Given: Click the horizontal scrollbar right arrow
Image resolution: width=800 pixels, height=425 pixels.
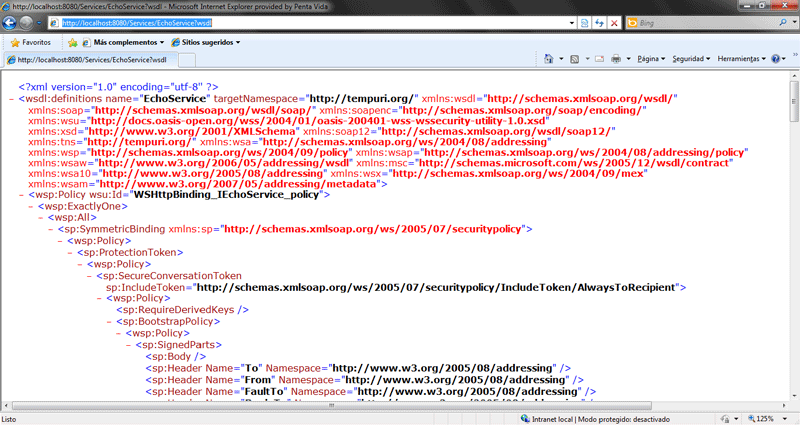Looking at the screenshot, I should click(784, 406).
